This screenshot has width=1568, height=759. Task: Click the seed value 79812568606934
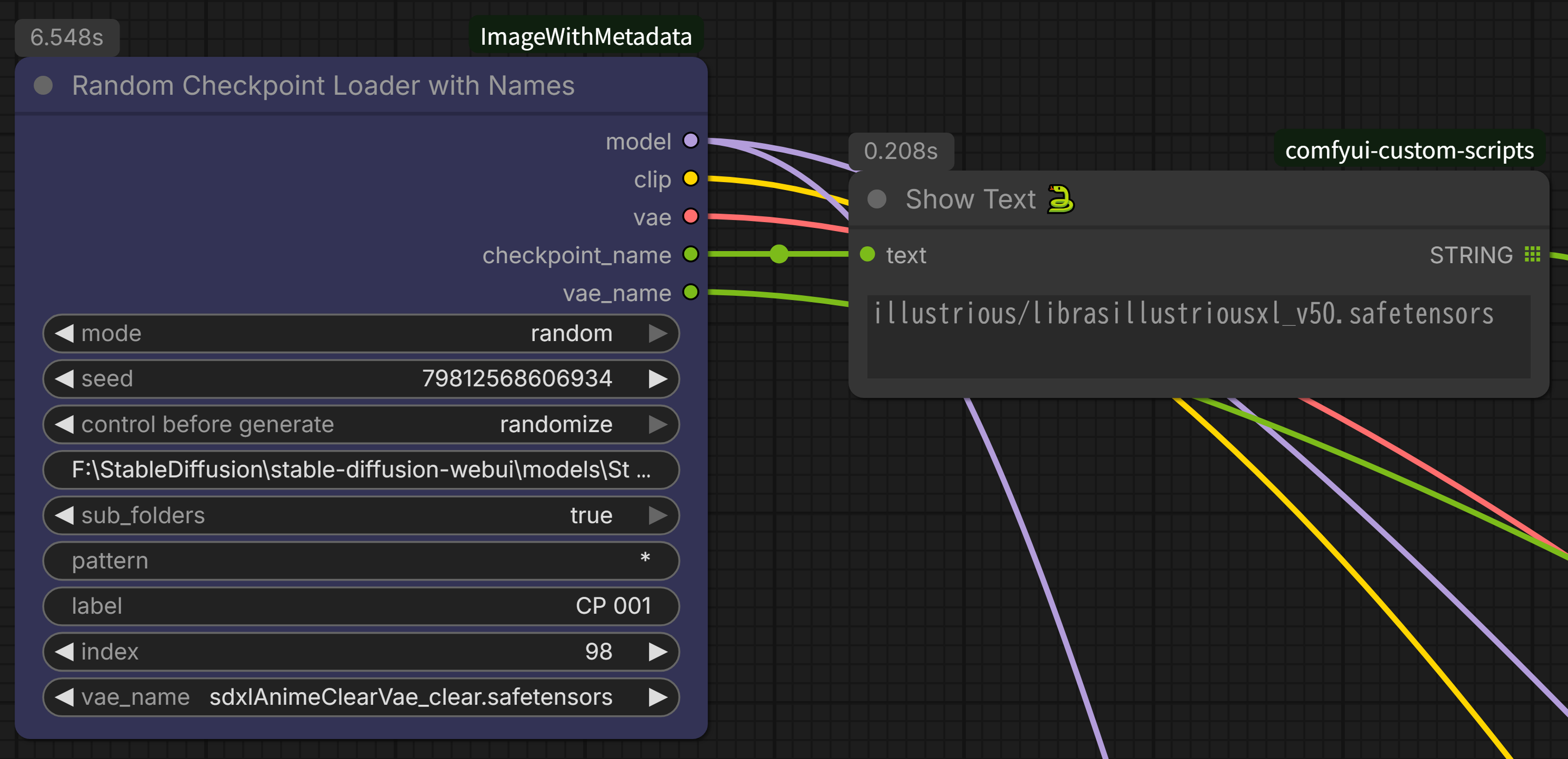point(517,378)
